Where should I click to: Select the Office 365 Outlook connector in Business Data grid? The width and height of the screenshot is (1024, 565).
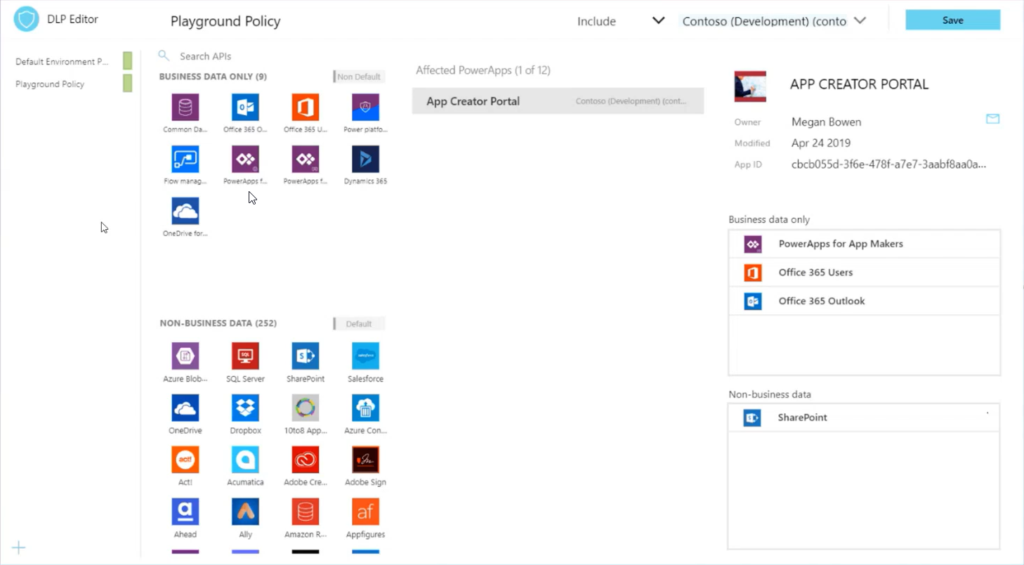coord(246,107)
